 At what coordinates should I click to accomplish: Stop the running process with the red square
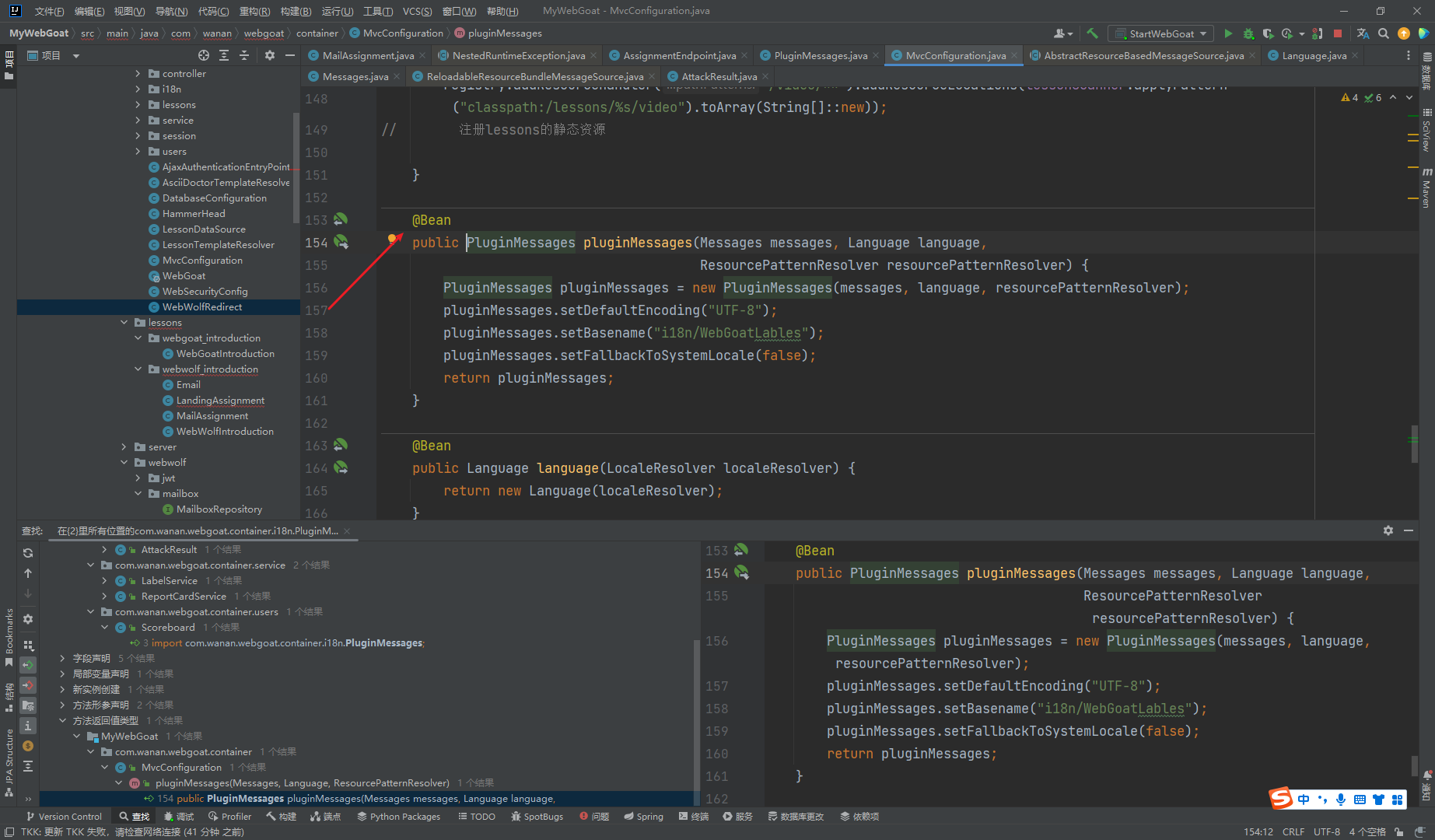1338,33
